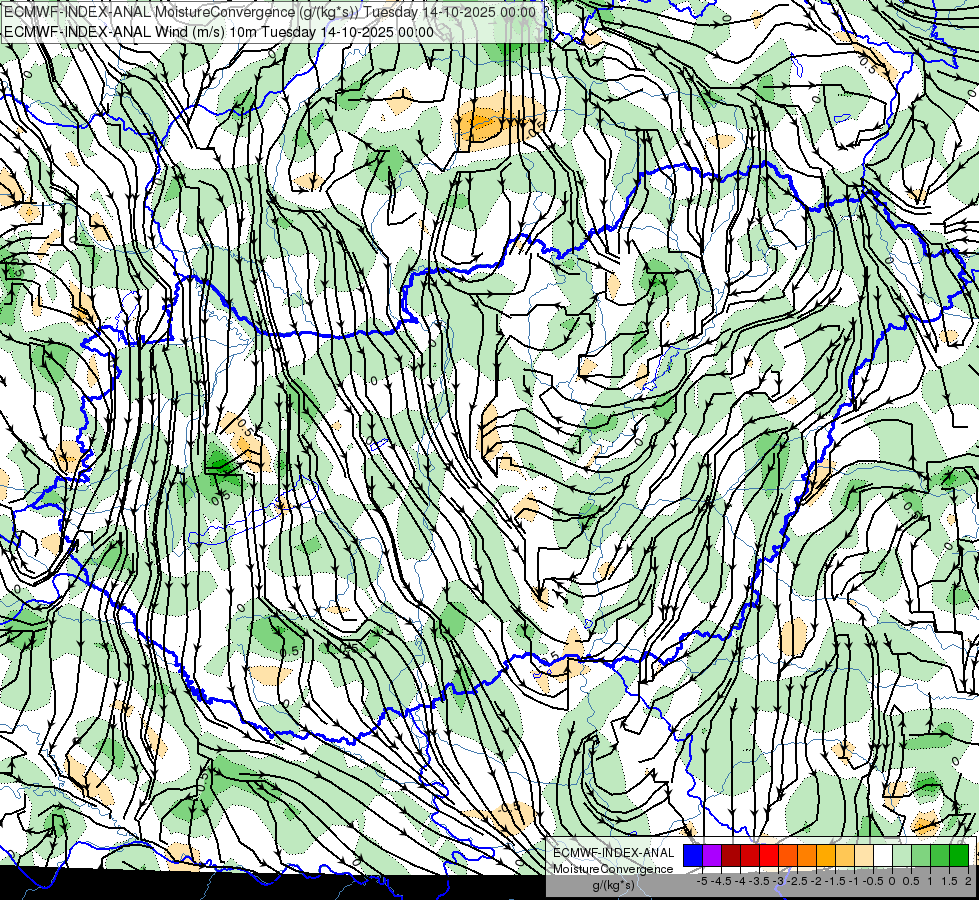Click the darkest red legend swatch
This screenshot has width=979, height=900.
[x=731, y=855]
